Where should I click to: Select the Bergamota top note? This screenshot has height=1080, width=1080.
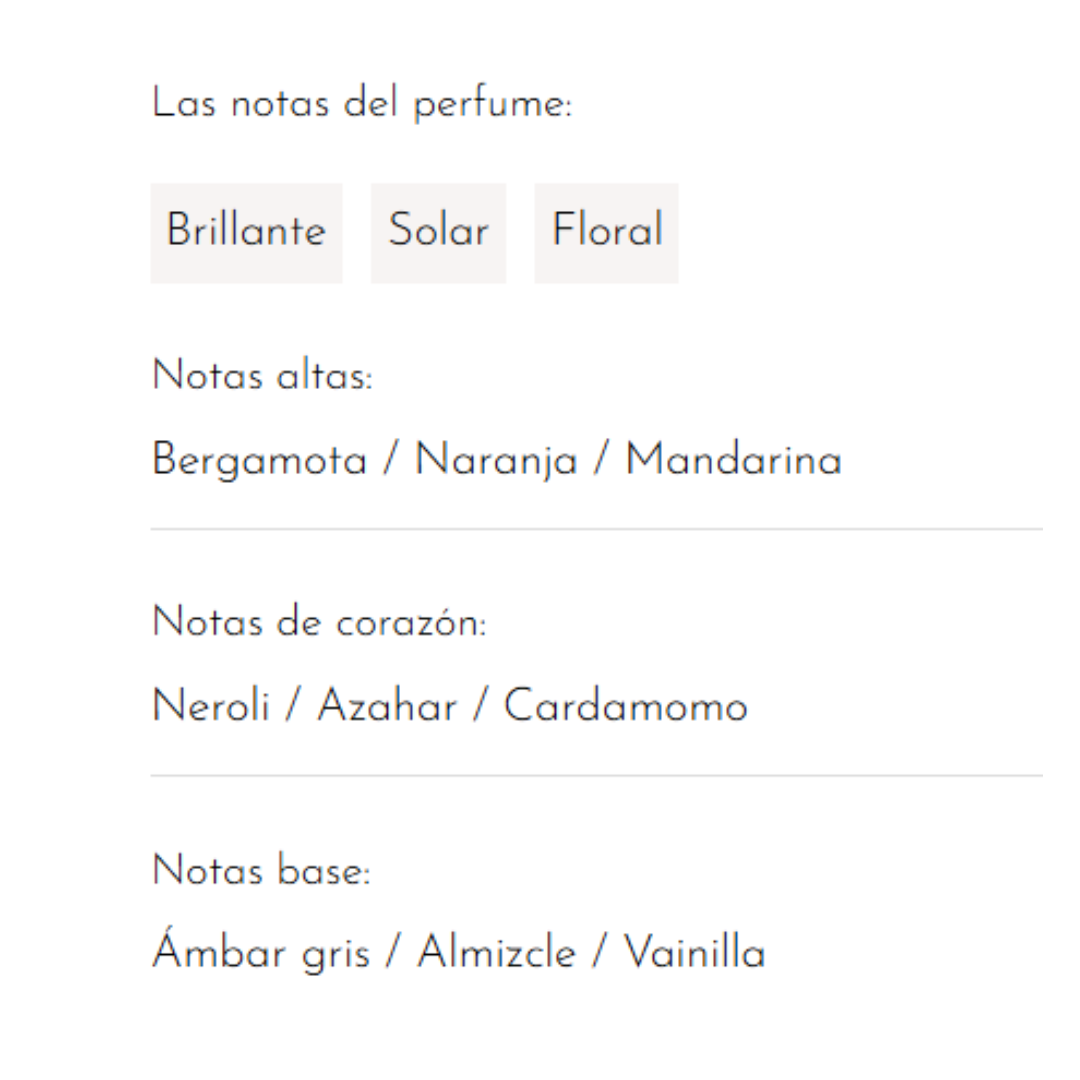pyautogui.click(x=259, y=461)
